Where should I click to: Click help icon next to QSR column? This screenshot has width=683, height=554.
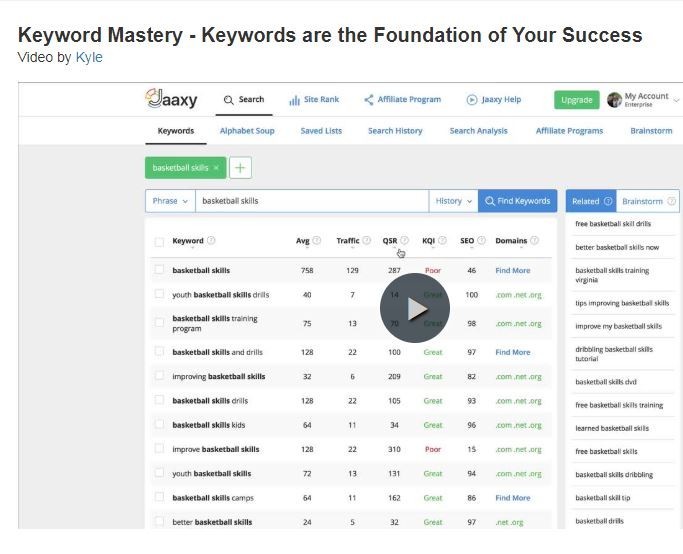click(x=405, y=240)
